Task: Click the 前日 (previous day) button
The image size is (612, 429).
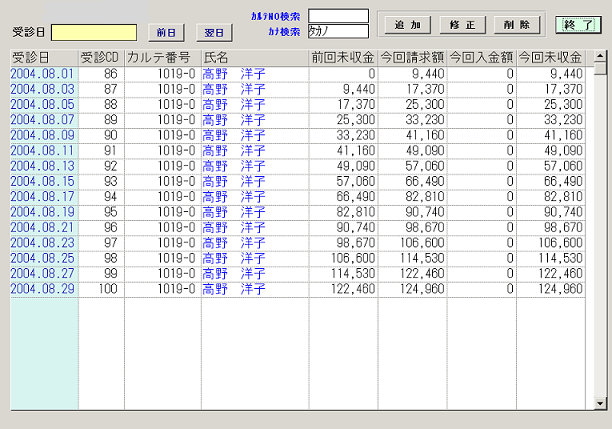Action: coord(165,32)
